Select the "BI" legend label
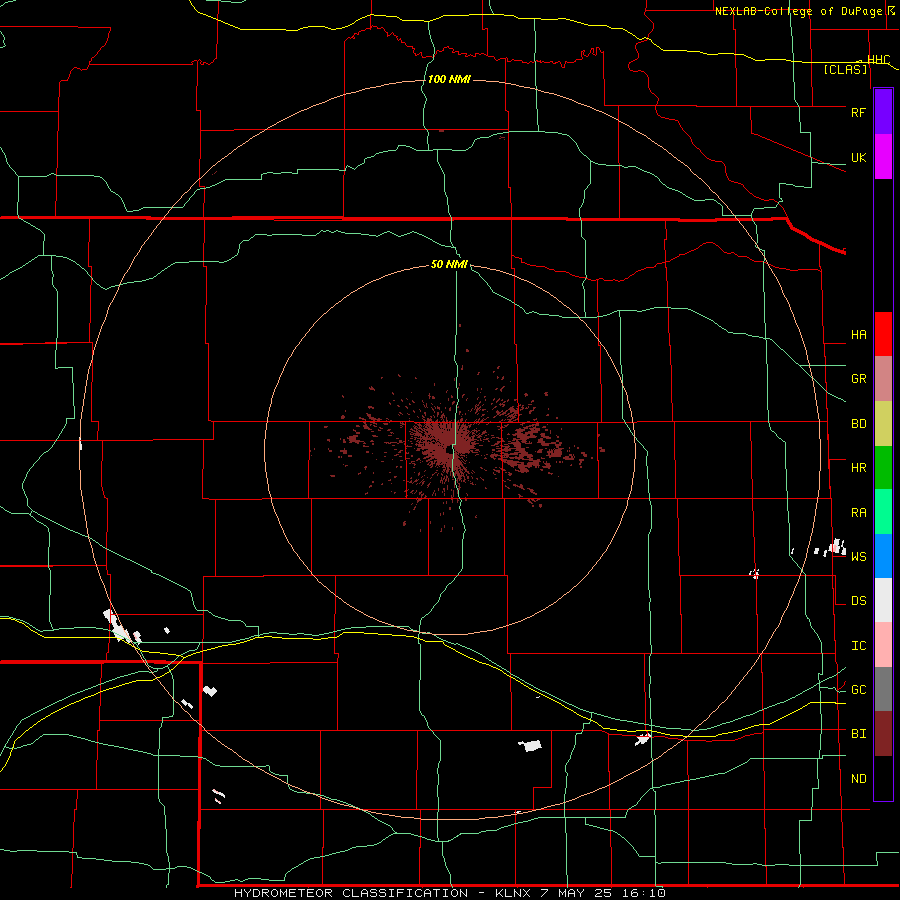 point(858,734)
